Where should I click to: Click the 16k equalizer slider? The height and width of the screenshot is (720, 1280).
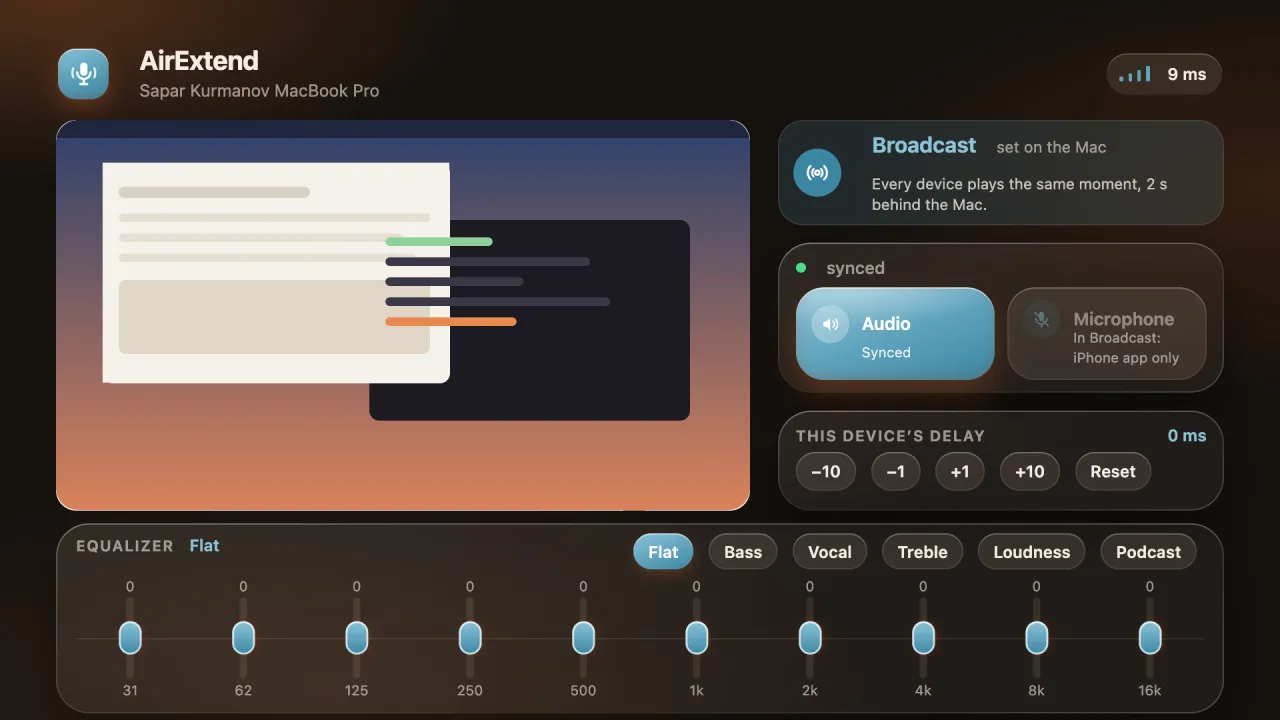pos(1150,638)
